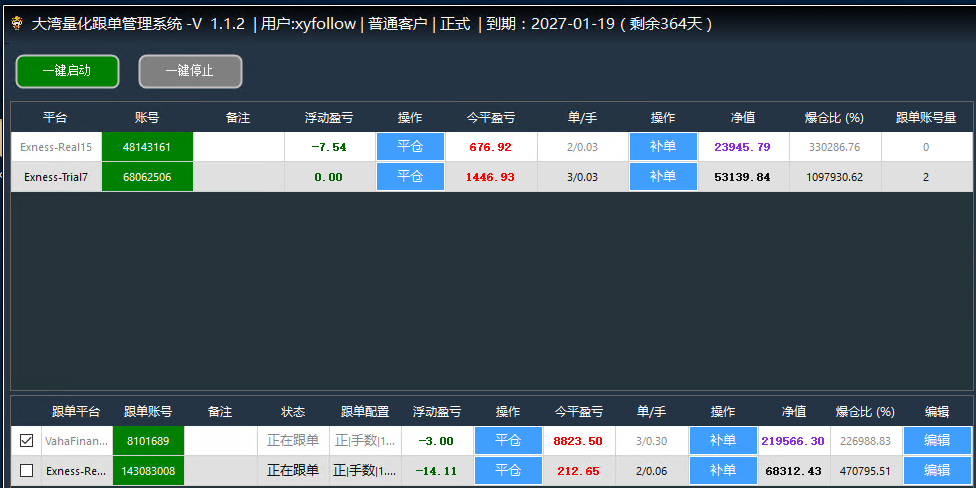Click 跟单配置 cell for 8101689
Viewport: 976px width, 488px height.
[365, 441]
